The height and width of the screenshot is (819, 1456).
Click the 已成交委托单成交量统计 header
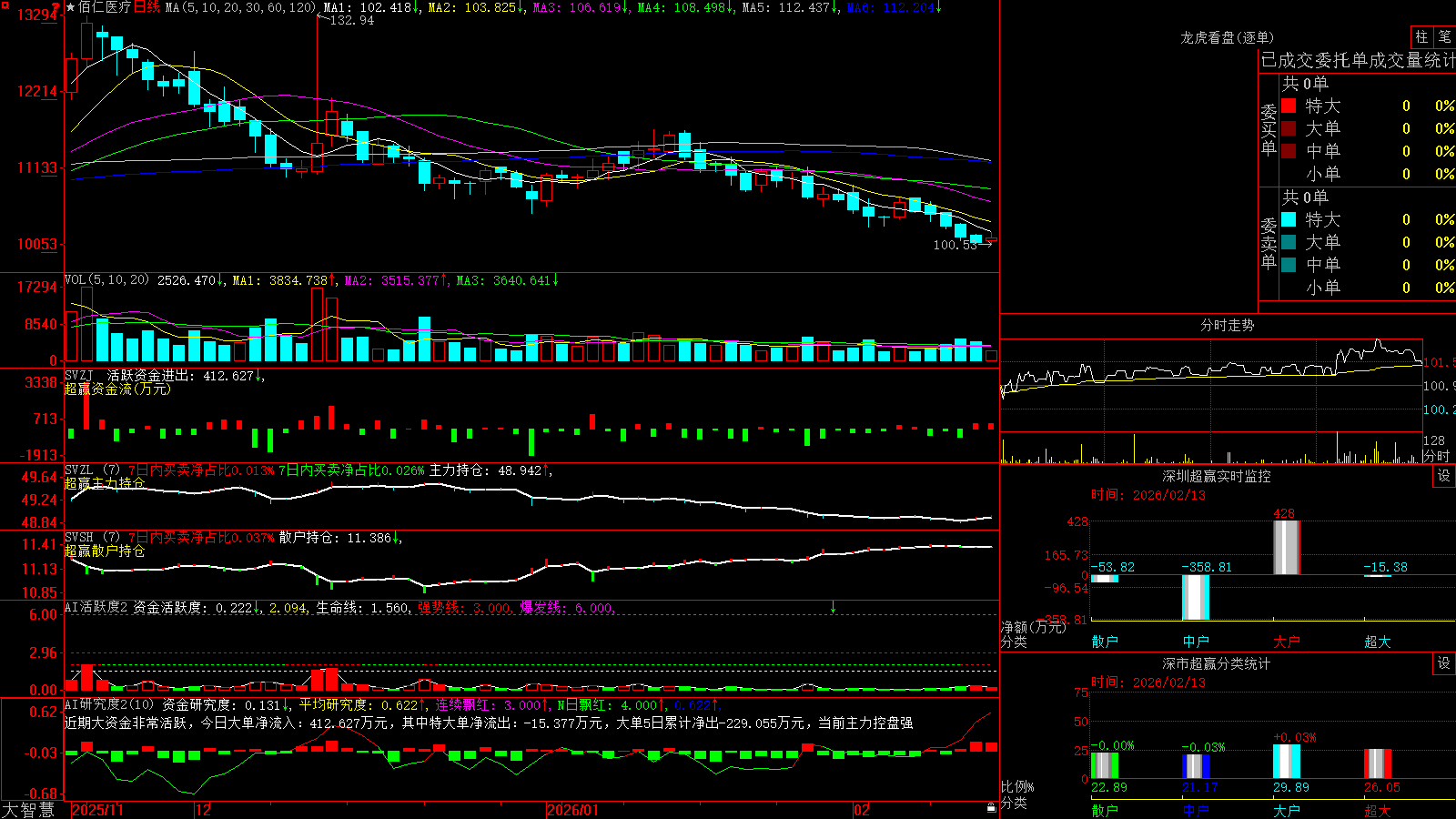pyautogui.click(x=1358, y=60)
